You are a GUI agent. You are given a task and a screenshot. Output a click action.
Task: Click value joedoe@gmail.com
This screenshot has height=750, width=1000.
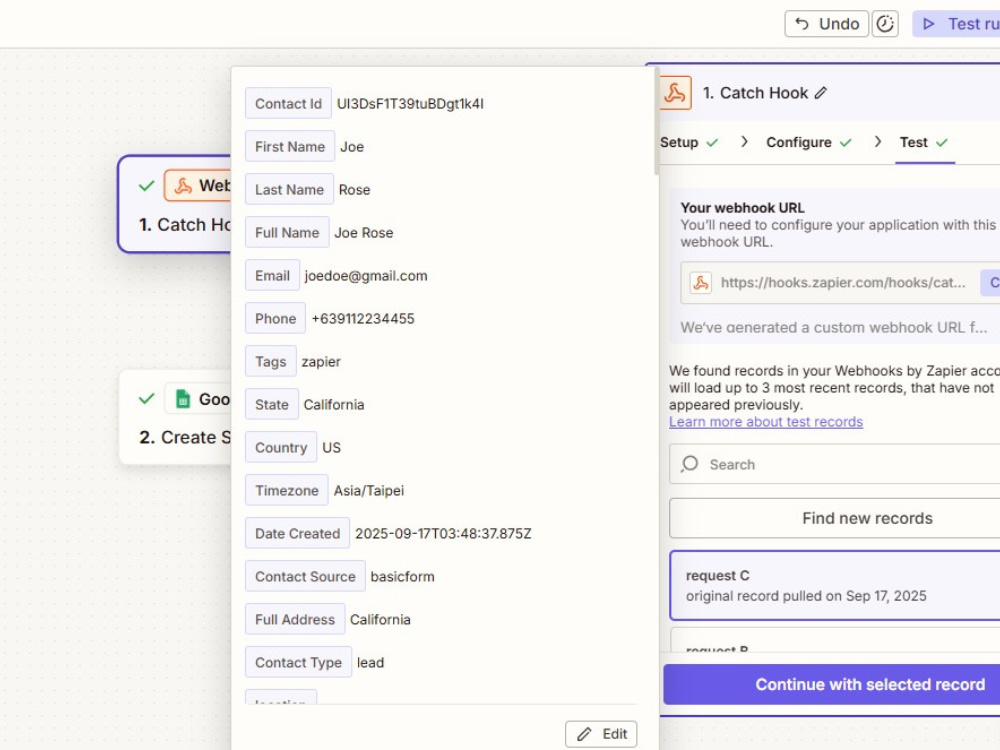click(x=366, y=276)
